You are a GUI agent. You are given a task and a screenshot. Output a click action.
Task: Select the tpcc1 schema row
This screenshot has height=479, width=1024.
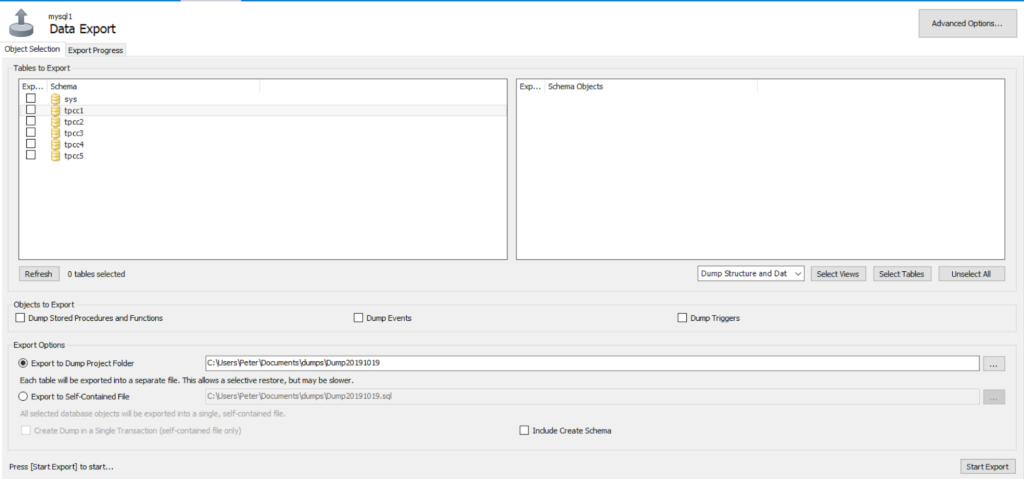pyautogui.click(x=263, y=110)
